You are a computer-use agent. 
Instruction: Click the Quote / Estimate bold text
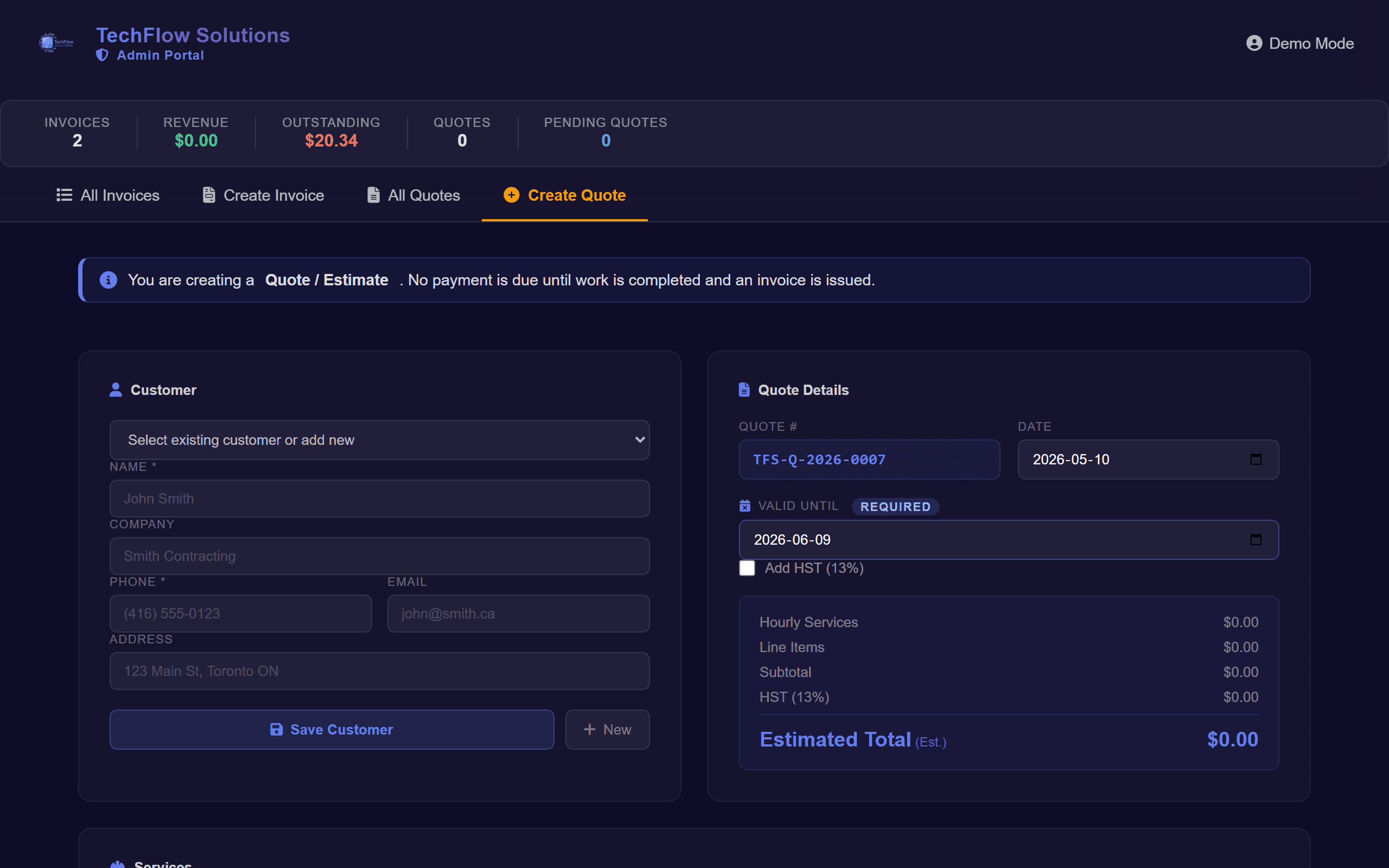tap(327, 280)
